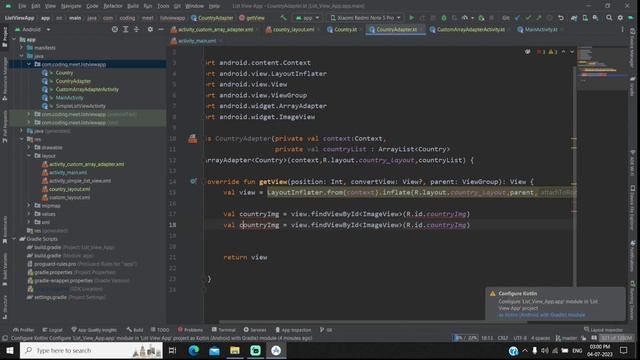Click Select Opened File target icon in Project panel

point(115,29)
